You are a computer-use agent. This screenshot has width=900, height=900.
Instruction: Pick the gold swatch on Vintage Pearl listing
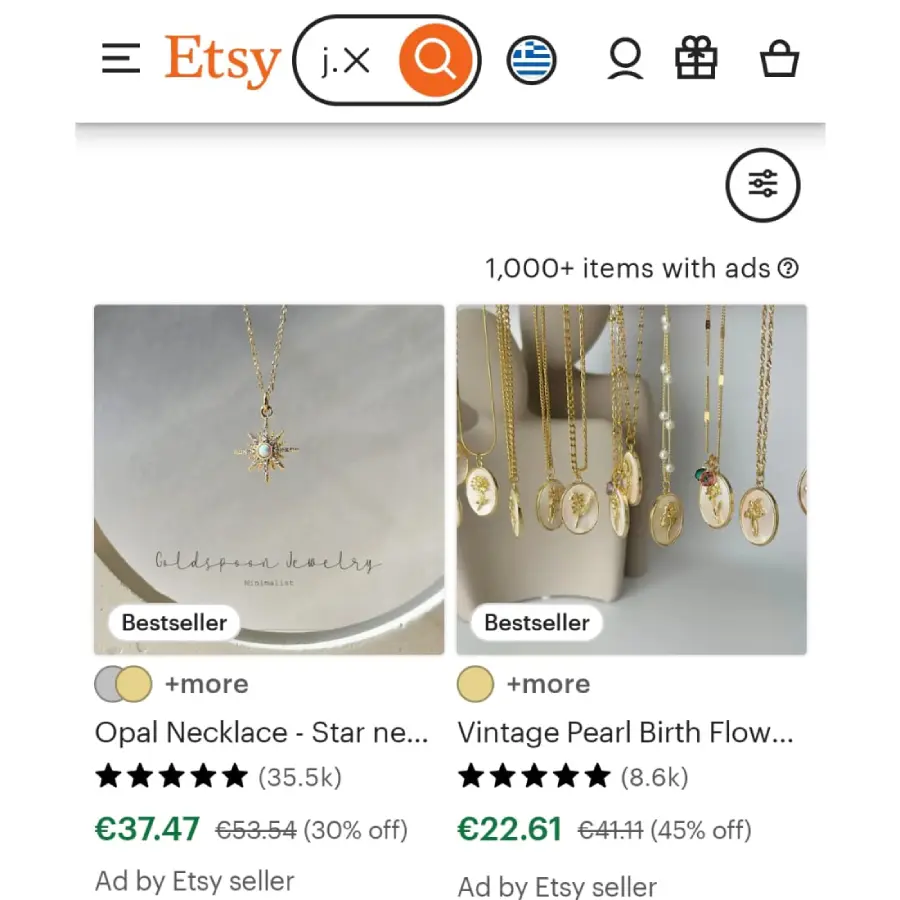(x=475, y=685)
